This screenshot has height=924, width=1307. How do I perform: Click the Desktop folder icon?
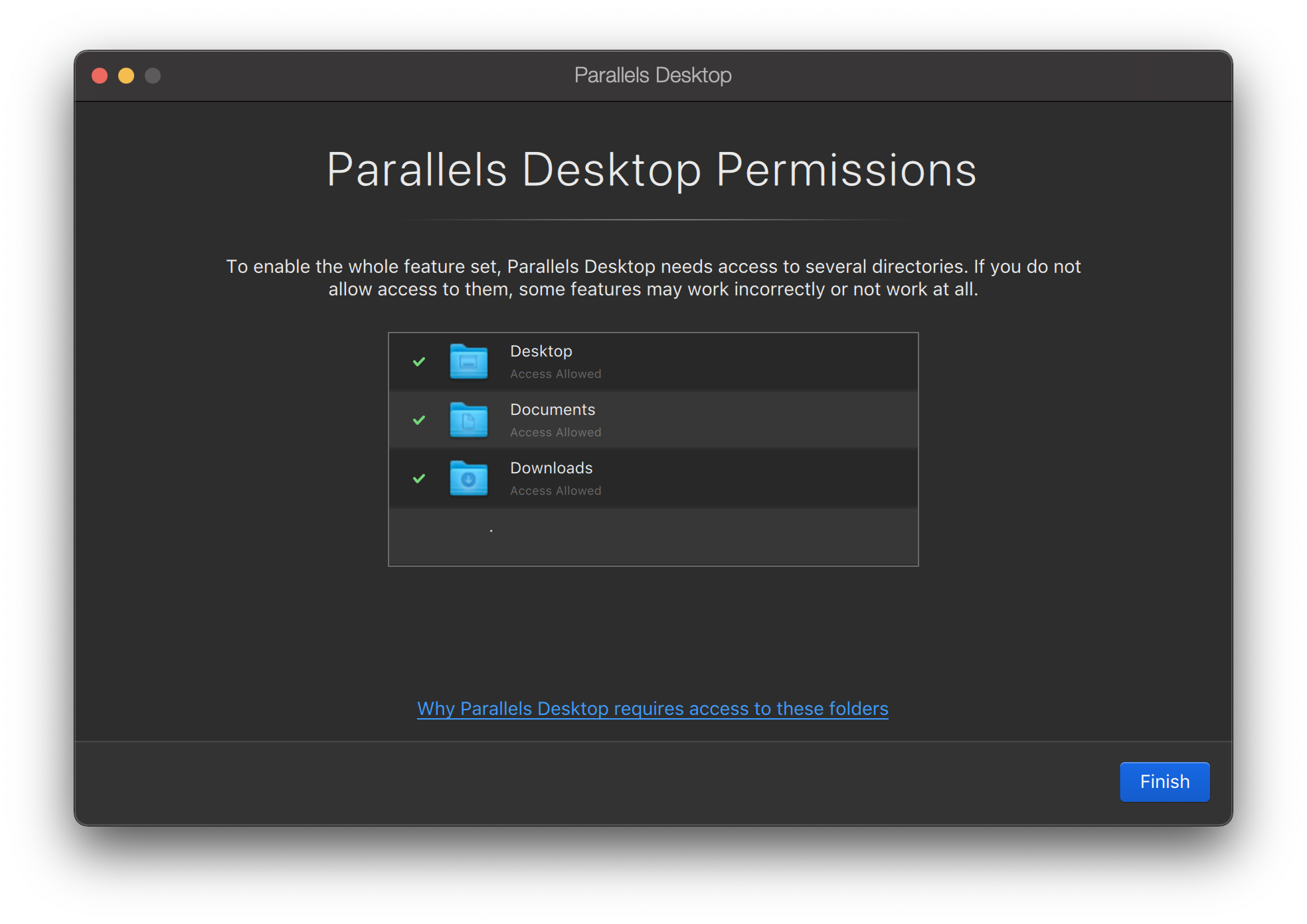click(467, 362)
